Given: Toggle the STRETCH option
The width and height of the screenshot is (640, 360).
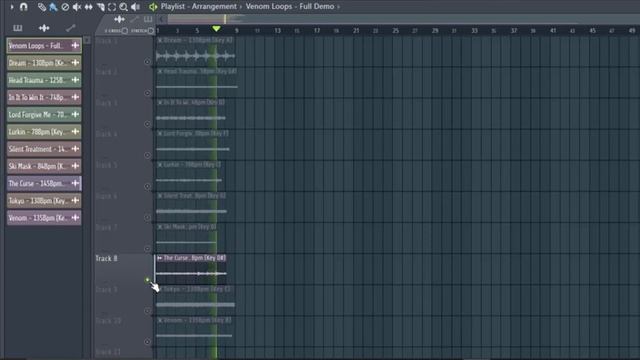Looking at the screenshot, I should click(151, 31).
